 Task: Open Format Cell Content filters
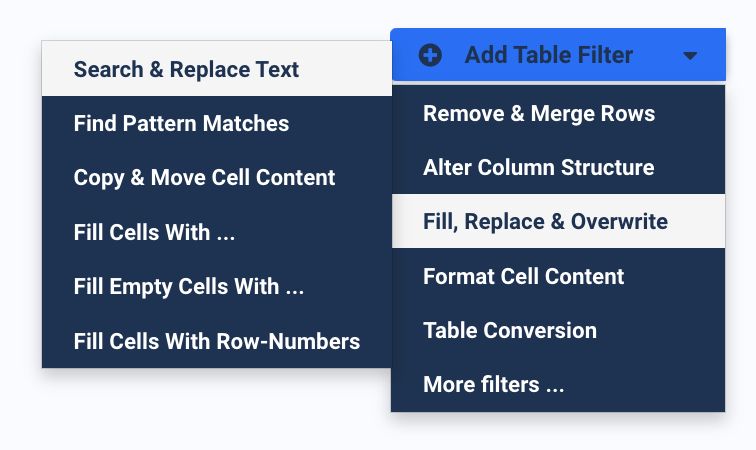(558, 276)
